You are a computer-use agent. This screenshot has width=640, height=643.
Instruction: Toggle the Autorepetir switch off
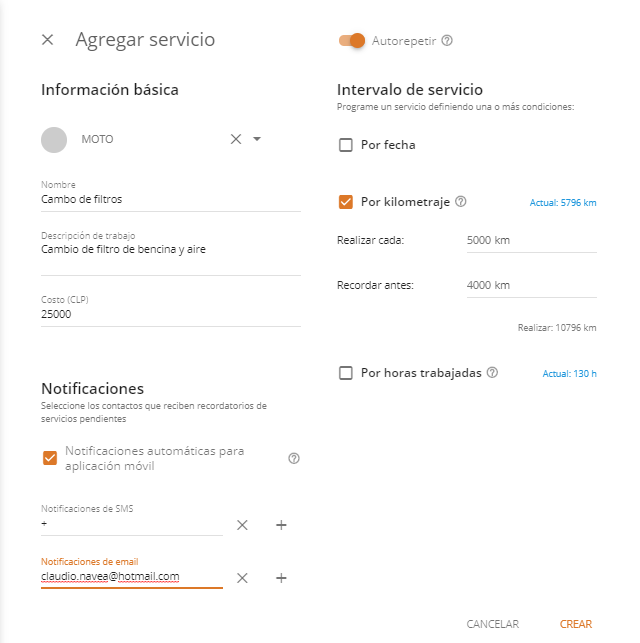tap(352, 41)
